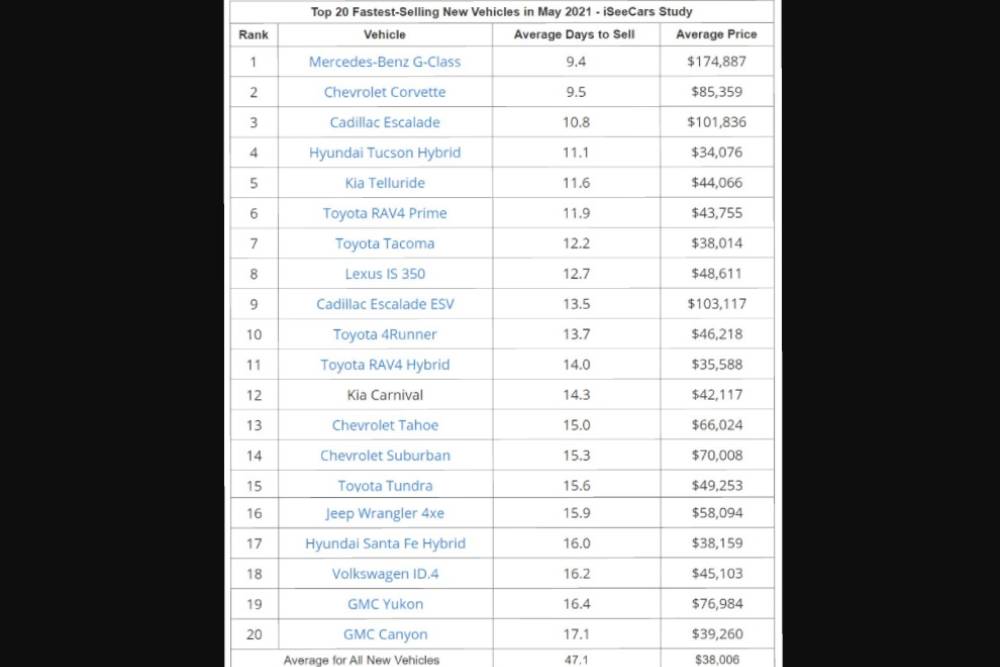1000x667 pixels.
Task: Select the Lexus IS 350 link
Action: tap(385, 273)
